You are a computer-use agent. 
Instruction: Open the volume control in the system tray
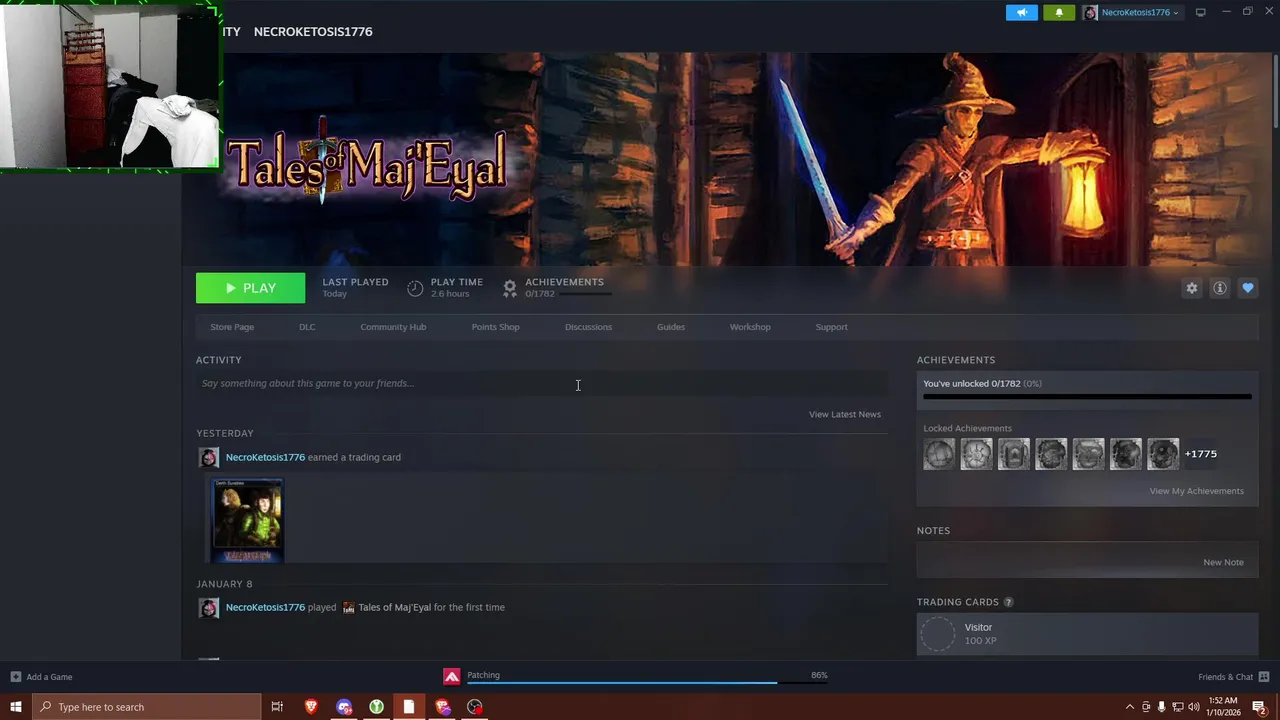click(1193, 707)
